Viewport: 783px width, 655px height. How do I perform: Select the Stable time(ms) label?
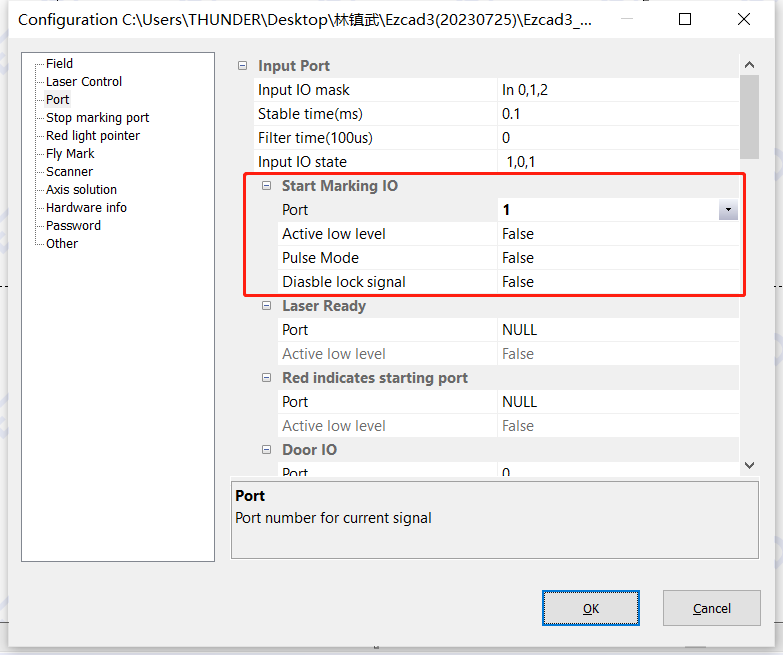(x=310, y=114)
